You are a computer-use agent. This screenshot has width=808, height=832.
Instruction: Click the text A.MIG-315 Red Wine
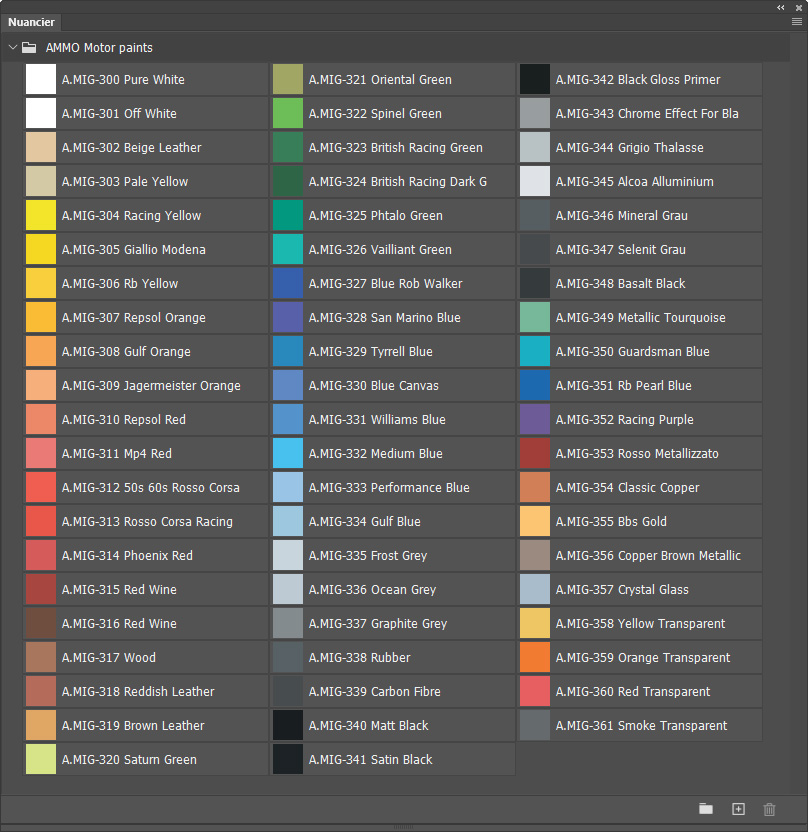click(x=119, y=590)
